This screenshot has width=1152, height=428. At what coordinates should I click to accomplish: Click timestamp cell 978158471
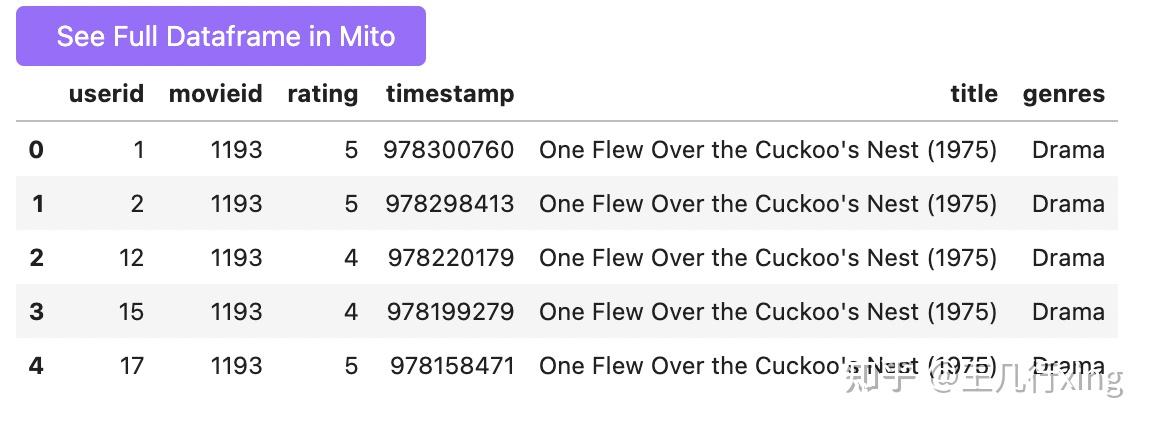pos(452,366)
